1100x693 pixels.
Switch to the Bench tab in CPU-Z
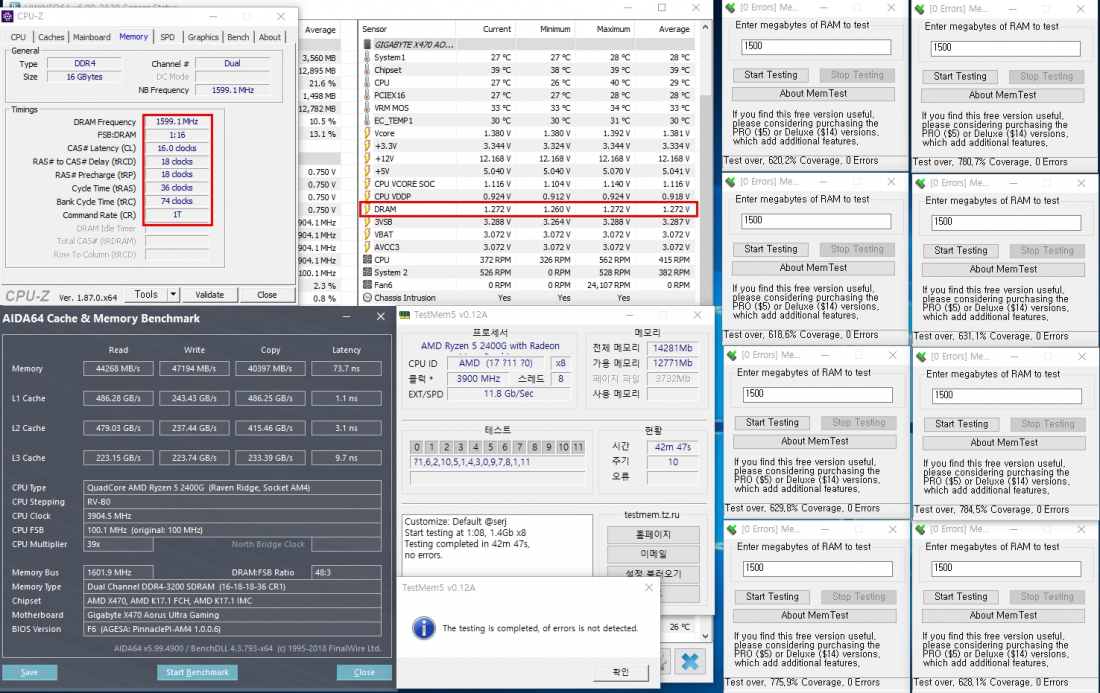point(238,37)
